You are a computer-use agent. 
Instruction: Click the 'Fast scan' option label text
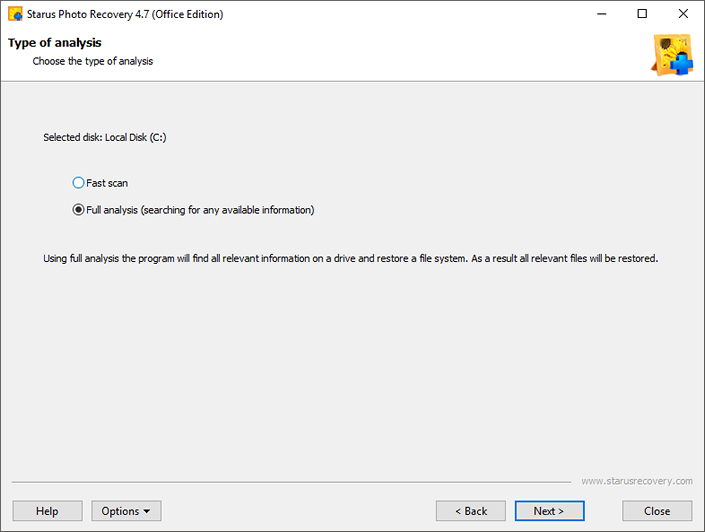tap(107, 183)
